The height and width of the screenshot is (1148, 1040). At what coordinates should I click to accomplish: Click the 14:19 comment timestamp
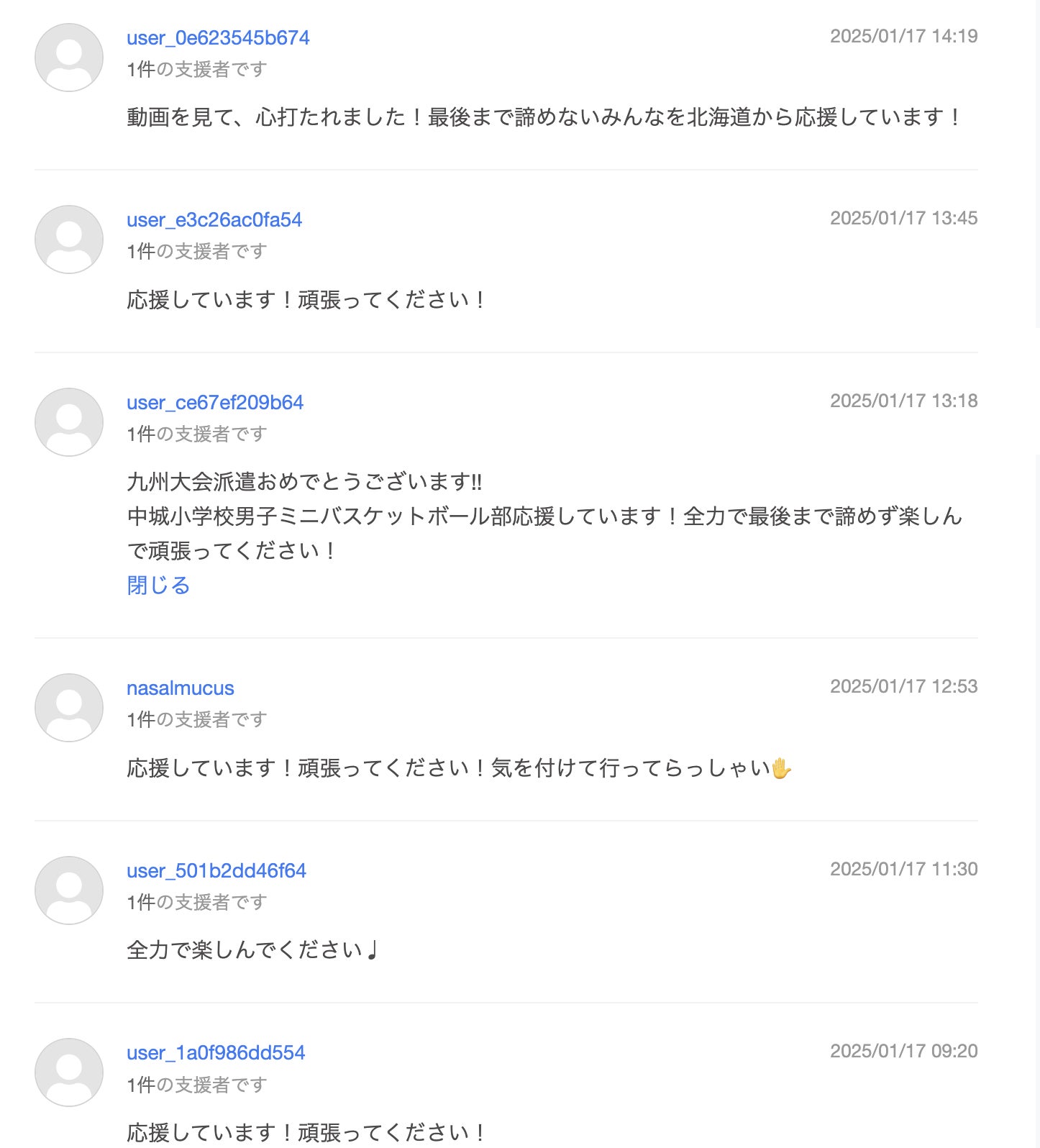tap(903, 37)
